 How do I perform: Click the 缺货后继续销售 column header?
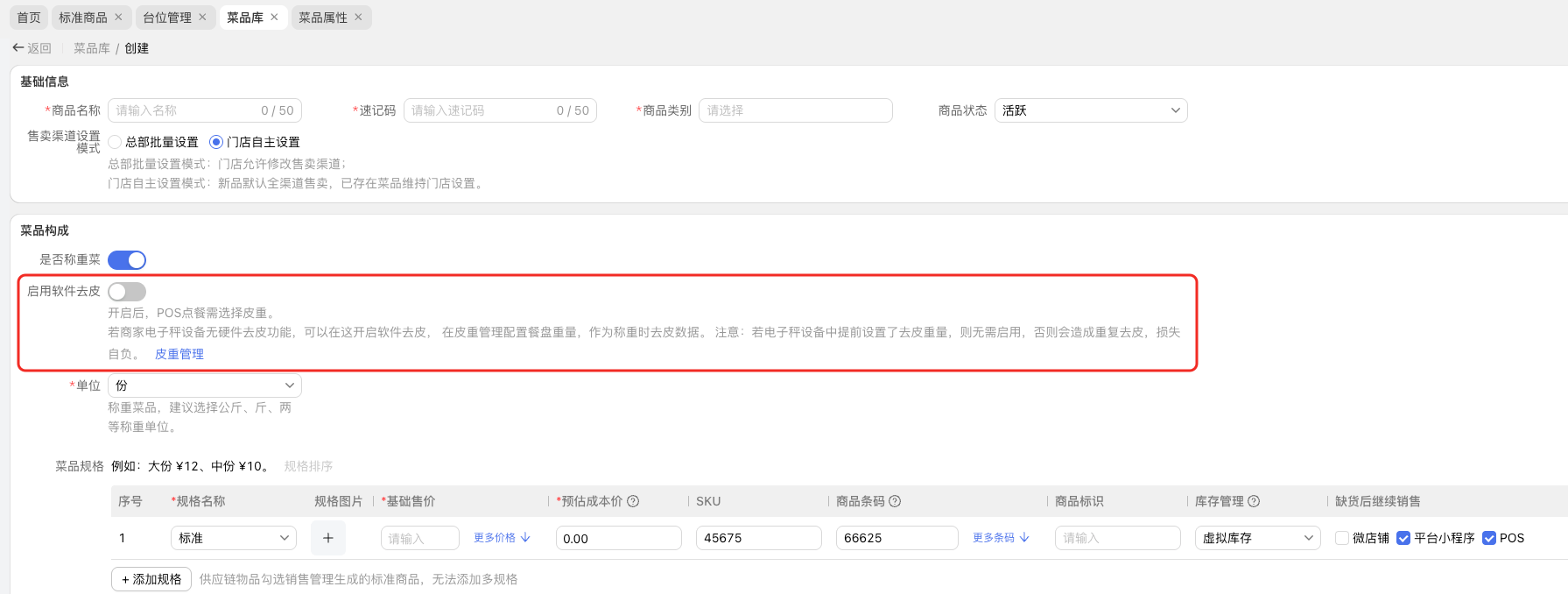[x=1378, y=501]
